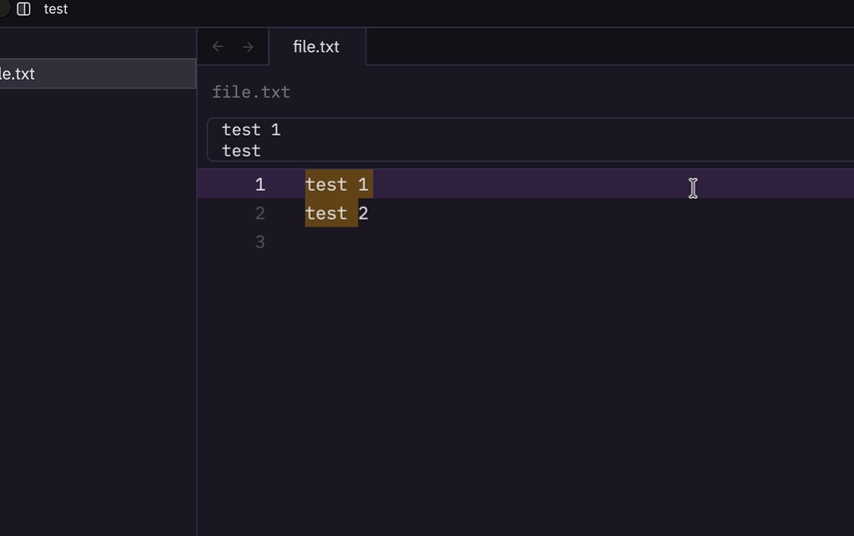Click line number 3 in the gutter
854x536 pixels.
[260, 243]
